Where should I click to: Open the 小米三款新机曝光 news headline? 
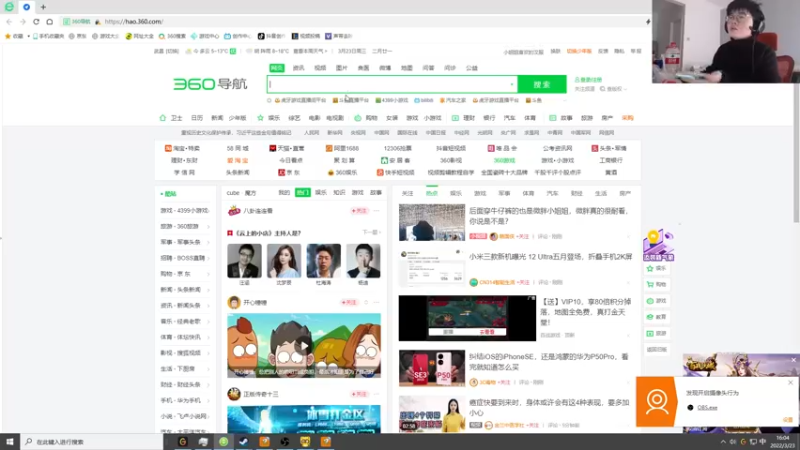tap(550, 257)
